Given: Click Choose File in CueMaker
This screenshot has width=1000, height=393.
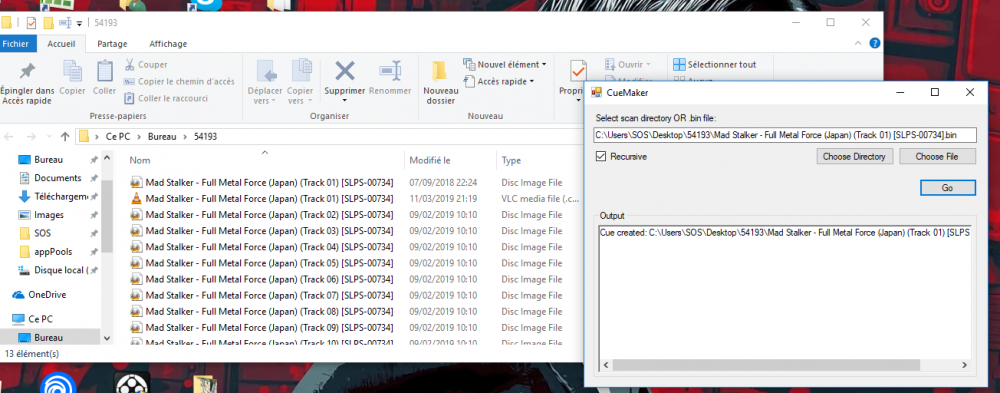Looking at the screenshot, I should point(937,156).
